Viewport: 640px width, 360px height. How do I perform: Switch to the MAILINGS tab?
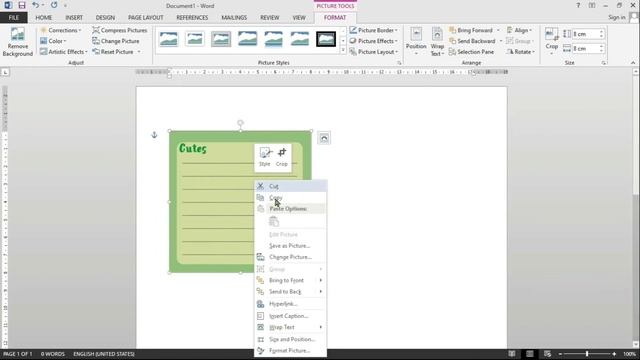234,18
